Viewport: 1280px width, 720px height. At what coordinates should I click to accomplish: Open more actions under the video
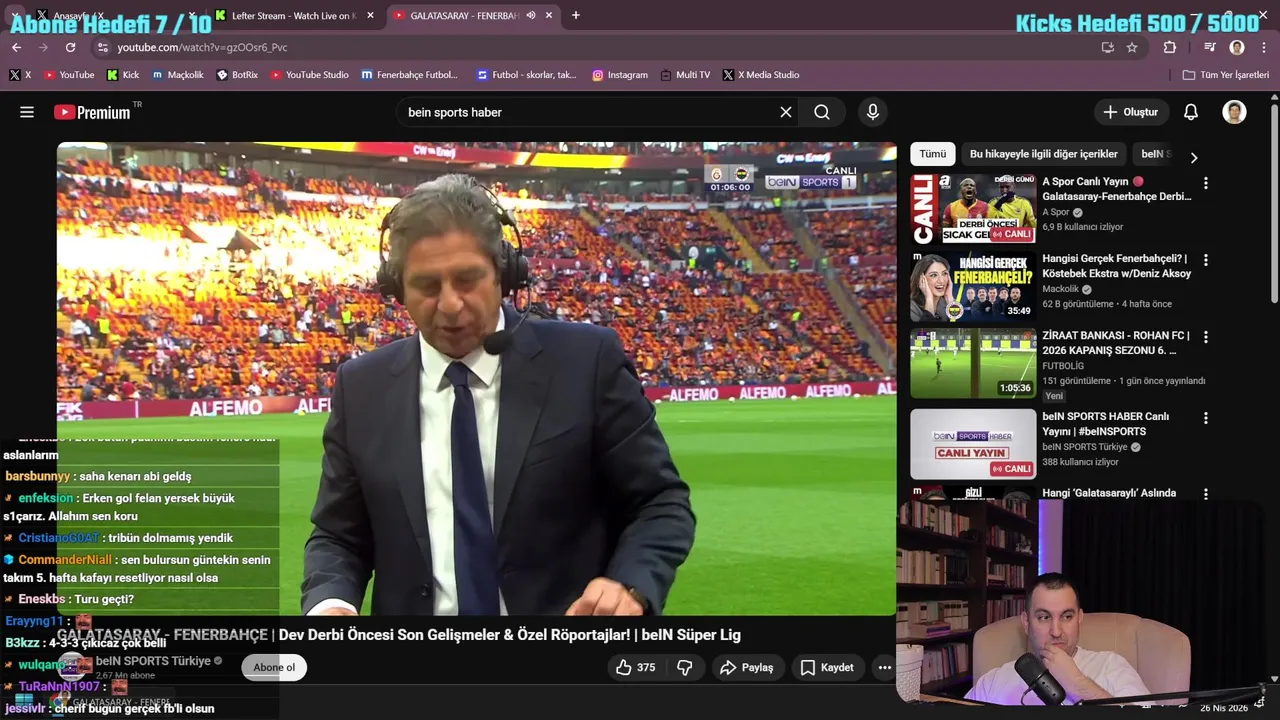[884, 667]
